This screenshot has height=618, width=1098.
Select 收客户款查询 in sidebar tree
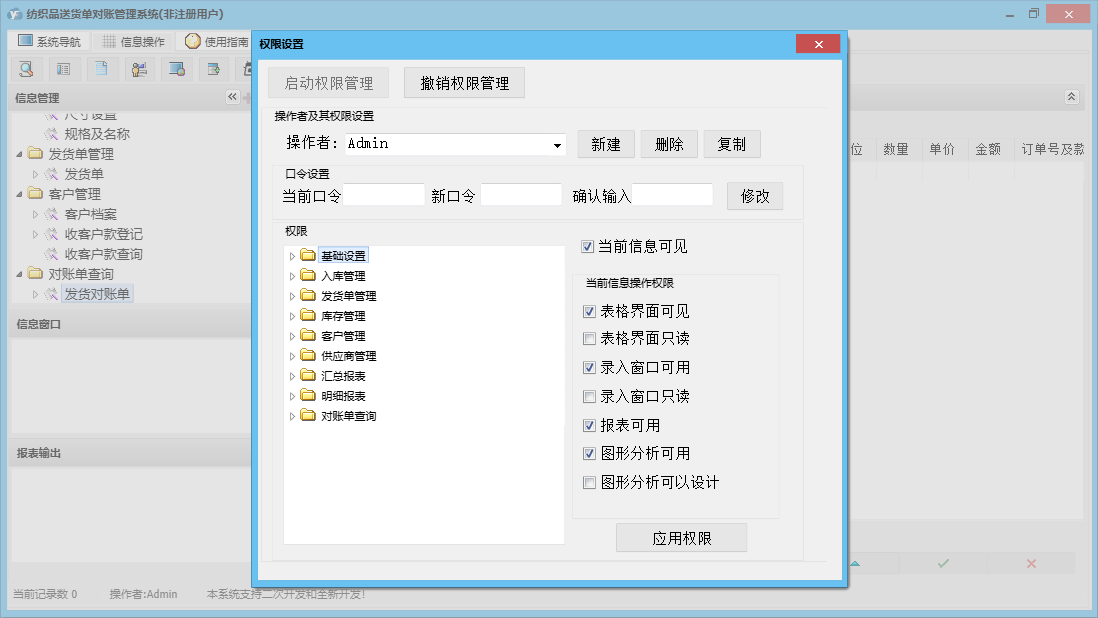103,254
